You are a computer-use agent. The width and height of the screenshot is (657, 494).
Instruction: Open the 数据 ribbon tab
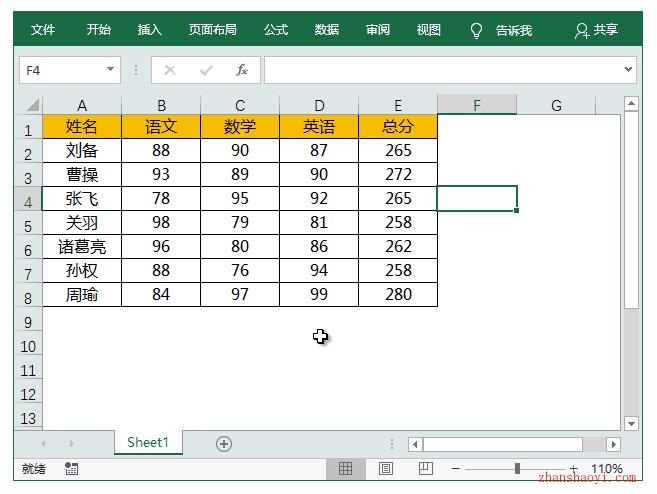click(327, 30)
